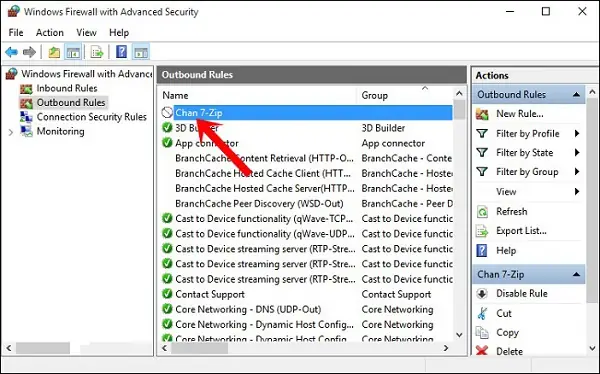Click the Refresh icon in Actions pane
The width and height of the screenshot is (600, 374).
coord(482,211)
